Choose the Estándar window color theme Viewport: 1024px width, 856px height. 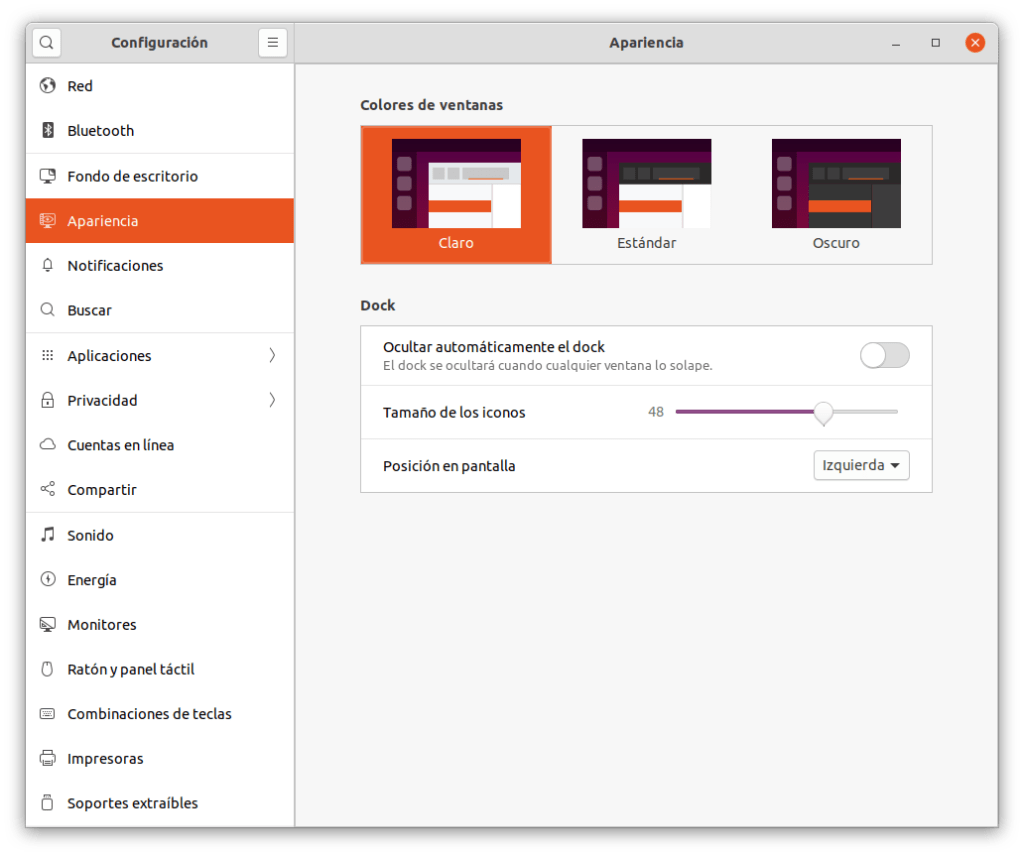[646, 195]
